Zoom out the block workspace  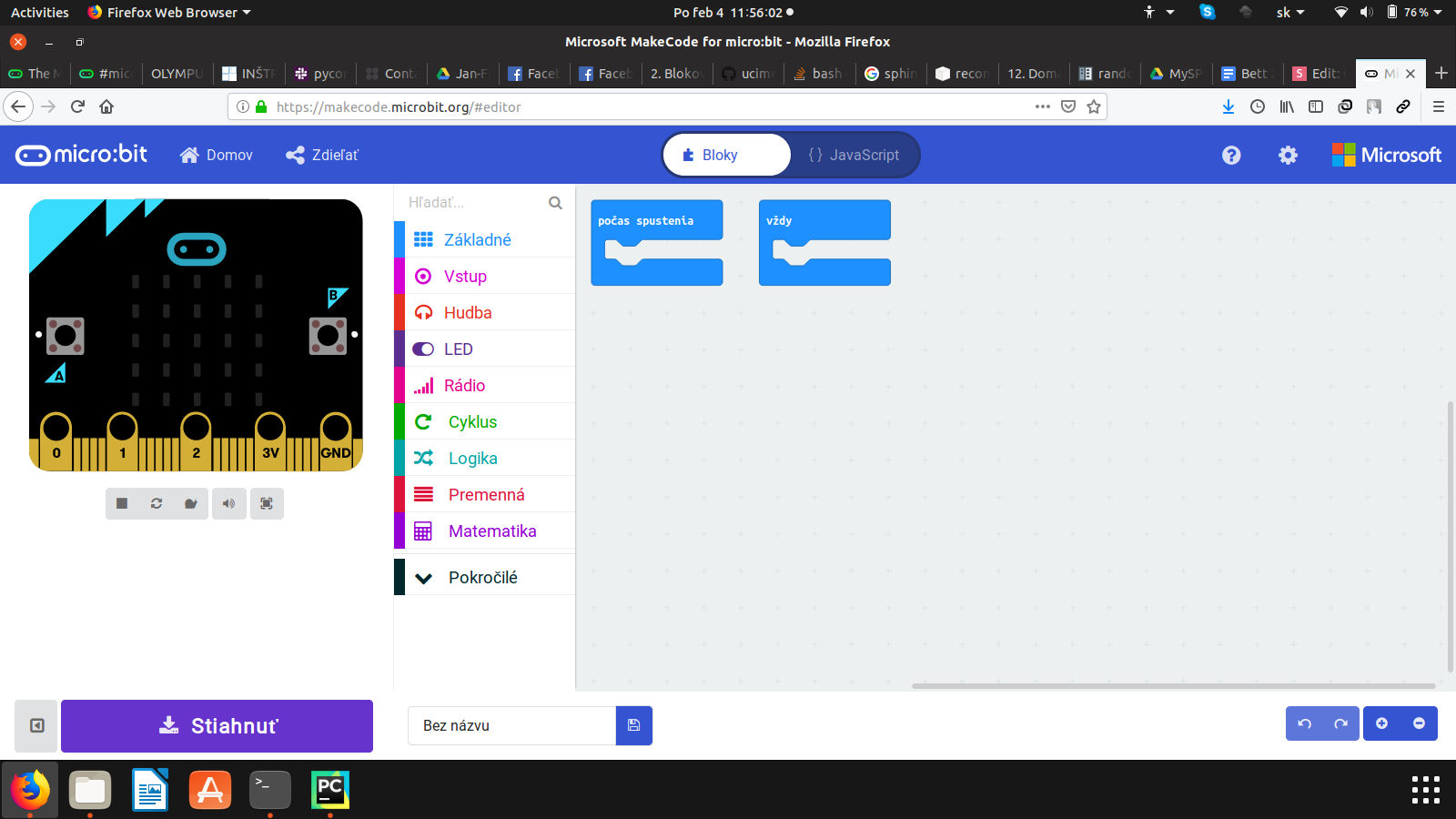coord(1419,723)
